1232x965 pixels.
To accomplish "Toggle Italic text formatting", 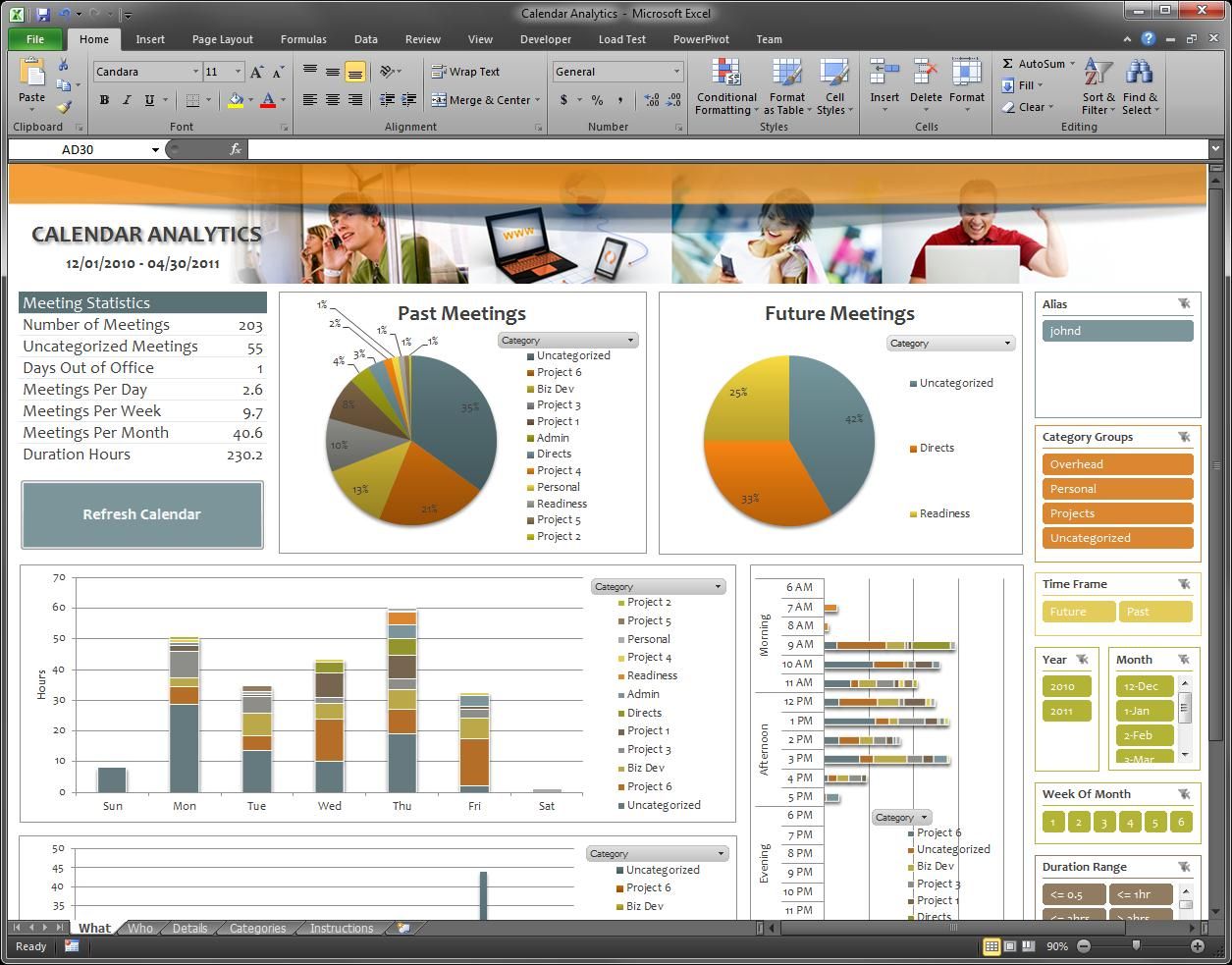I will pos(127,100).
